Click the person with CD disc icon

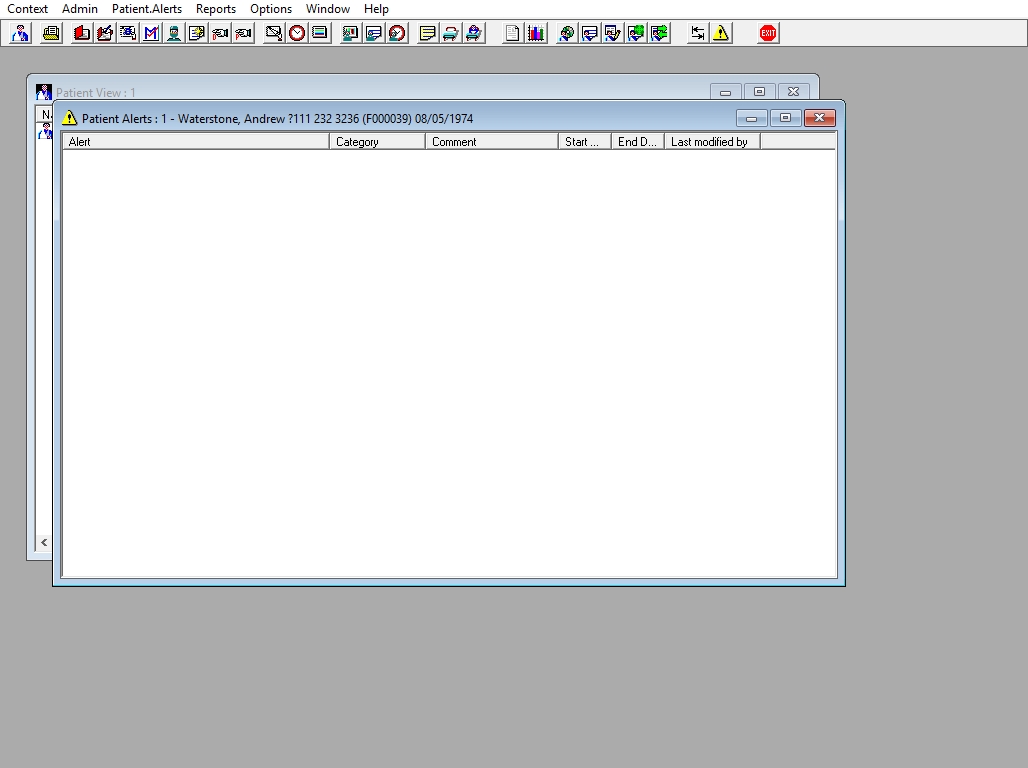coord(566,33)
